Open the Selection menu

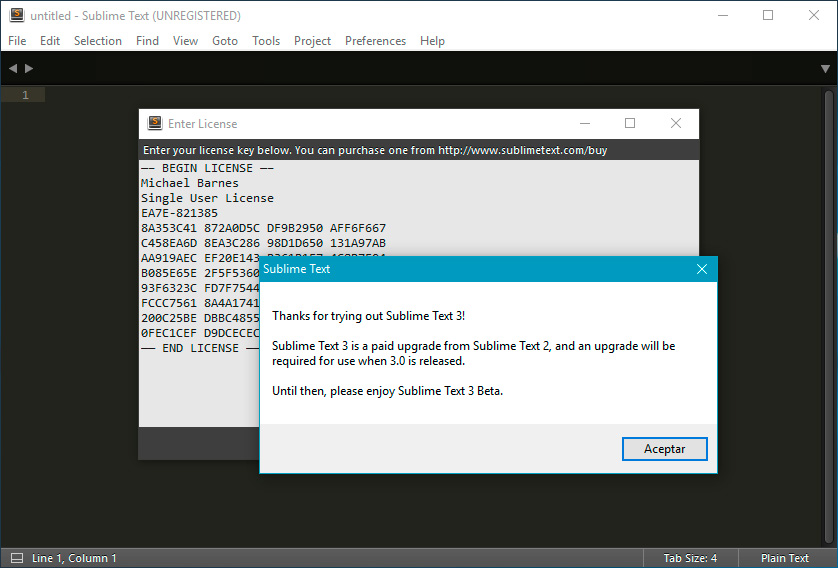tap(98, 41)
